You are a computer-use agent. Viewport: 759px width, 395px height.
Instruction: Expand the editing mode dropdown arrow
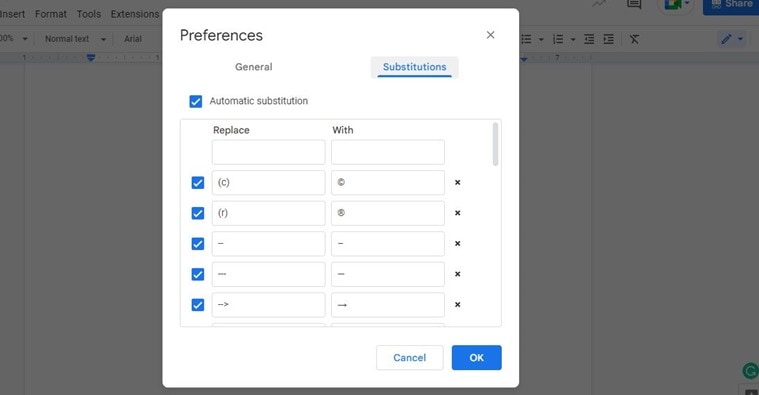click(x=740, y=39)
